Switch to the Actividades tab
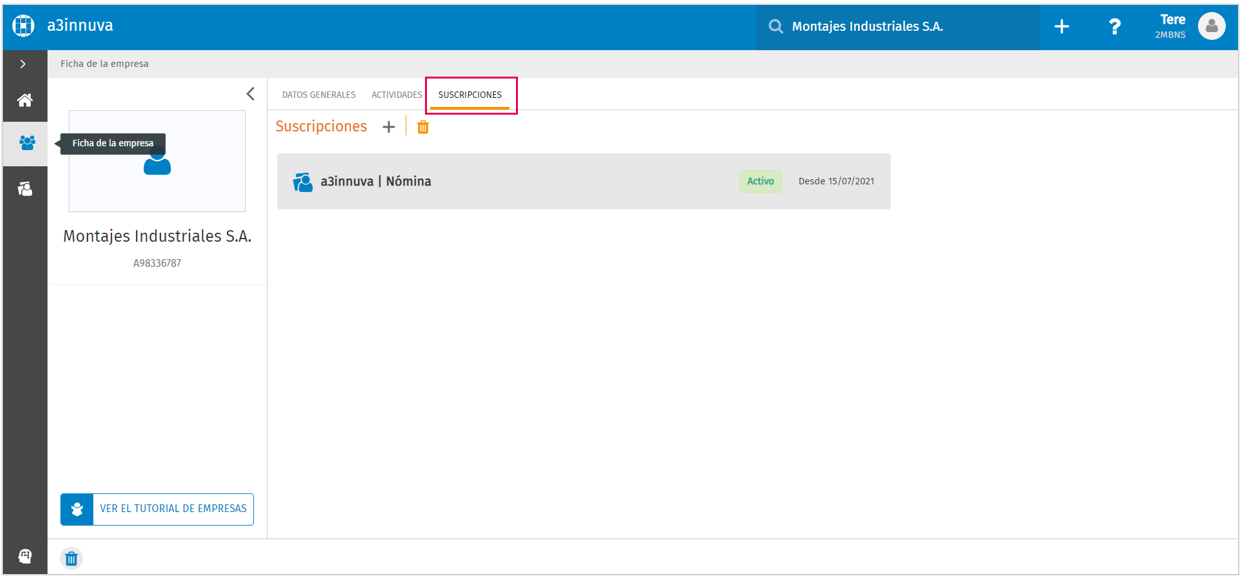 [x=397, y=95]
